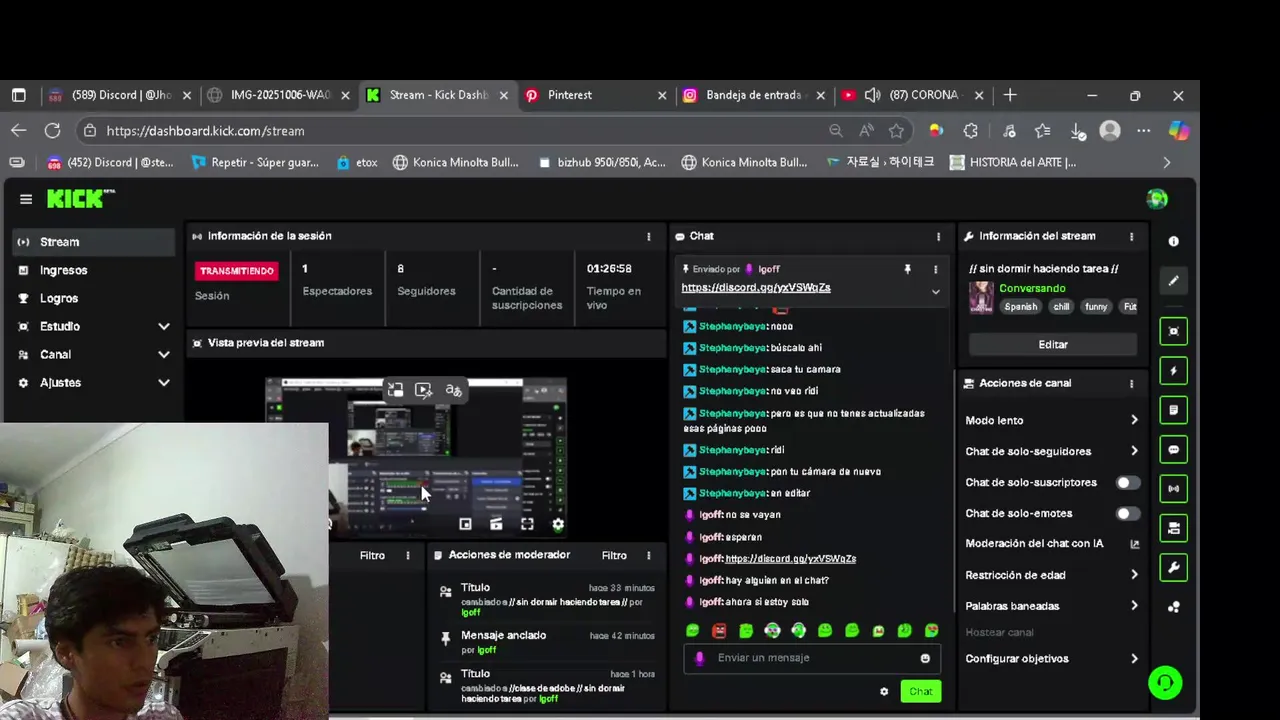Click the fullscreen icon in stream preview
Viewport: 1280px width, 720px height.
(527, 524)
